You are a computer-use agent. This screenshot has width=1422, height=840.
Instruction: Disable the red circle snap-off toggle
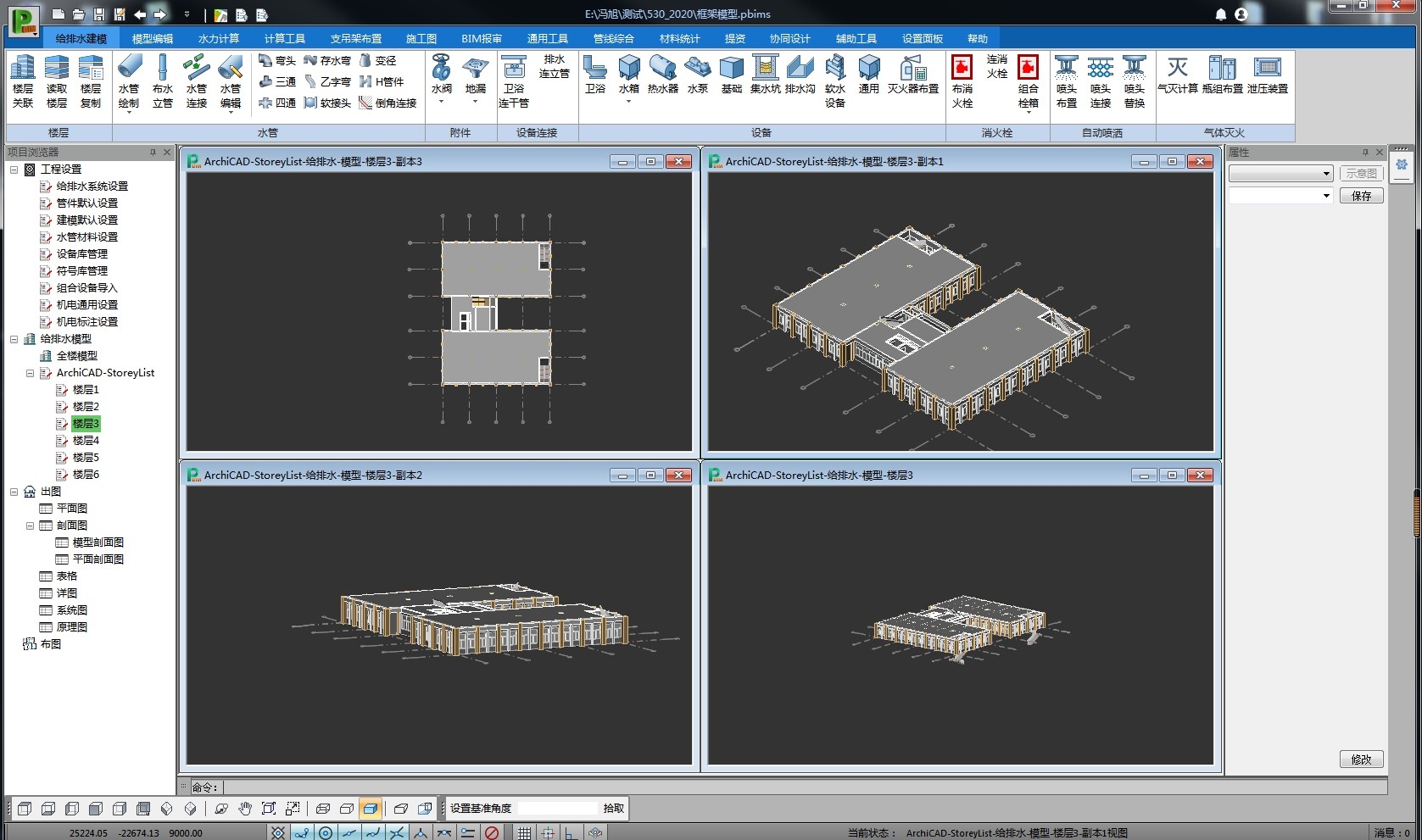tap(492, 833)
